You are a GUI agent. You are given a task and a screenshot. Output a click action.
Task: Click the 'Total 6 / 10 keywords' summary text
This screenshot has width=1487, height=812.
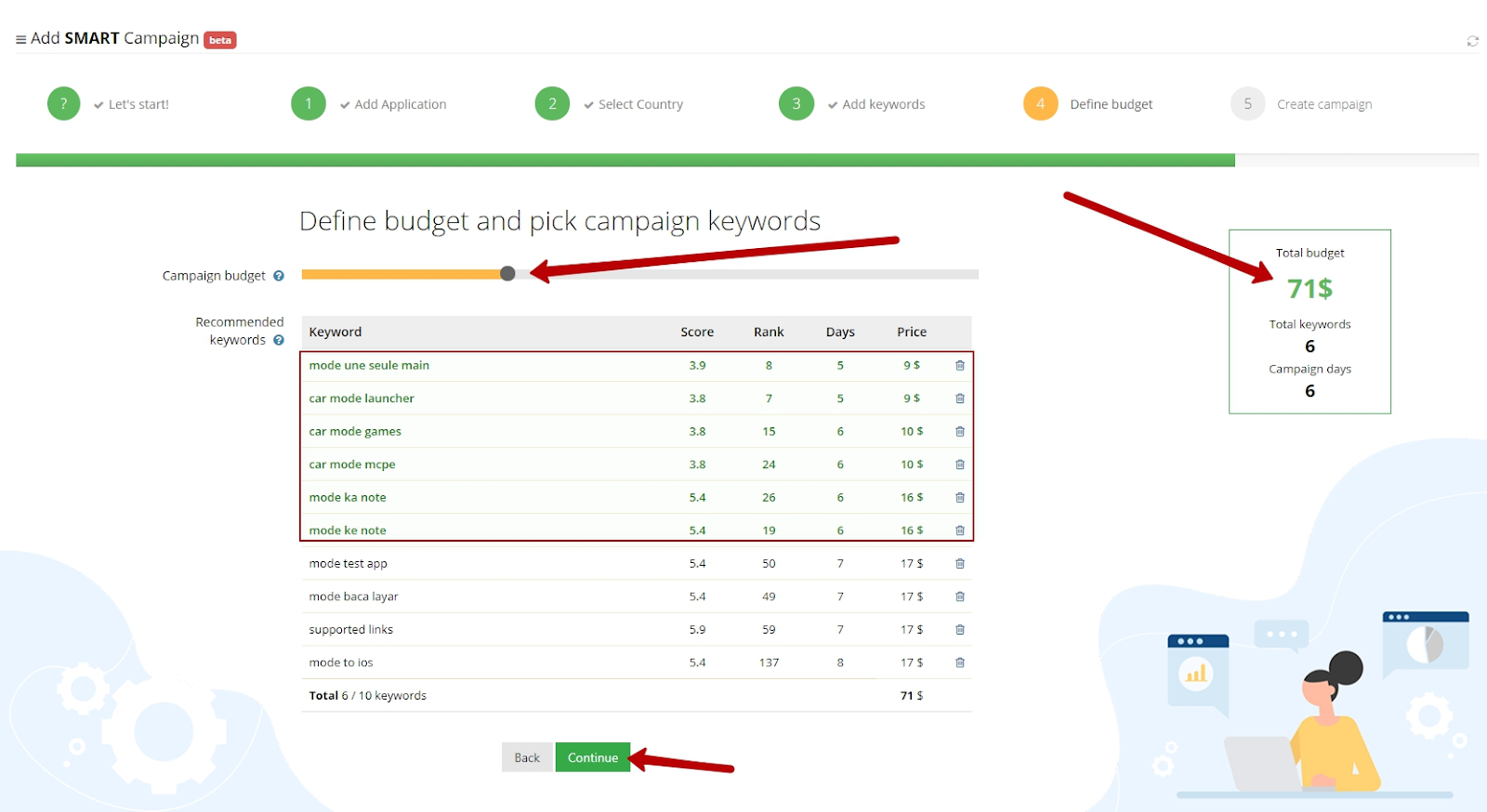pos(368,696)
